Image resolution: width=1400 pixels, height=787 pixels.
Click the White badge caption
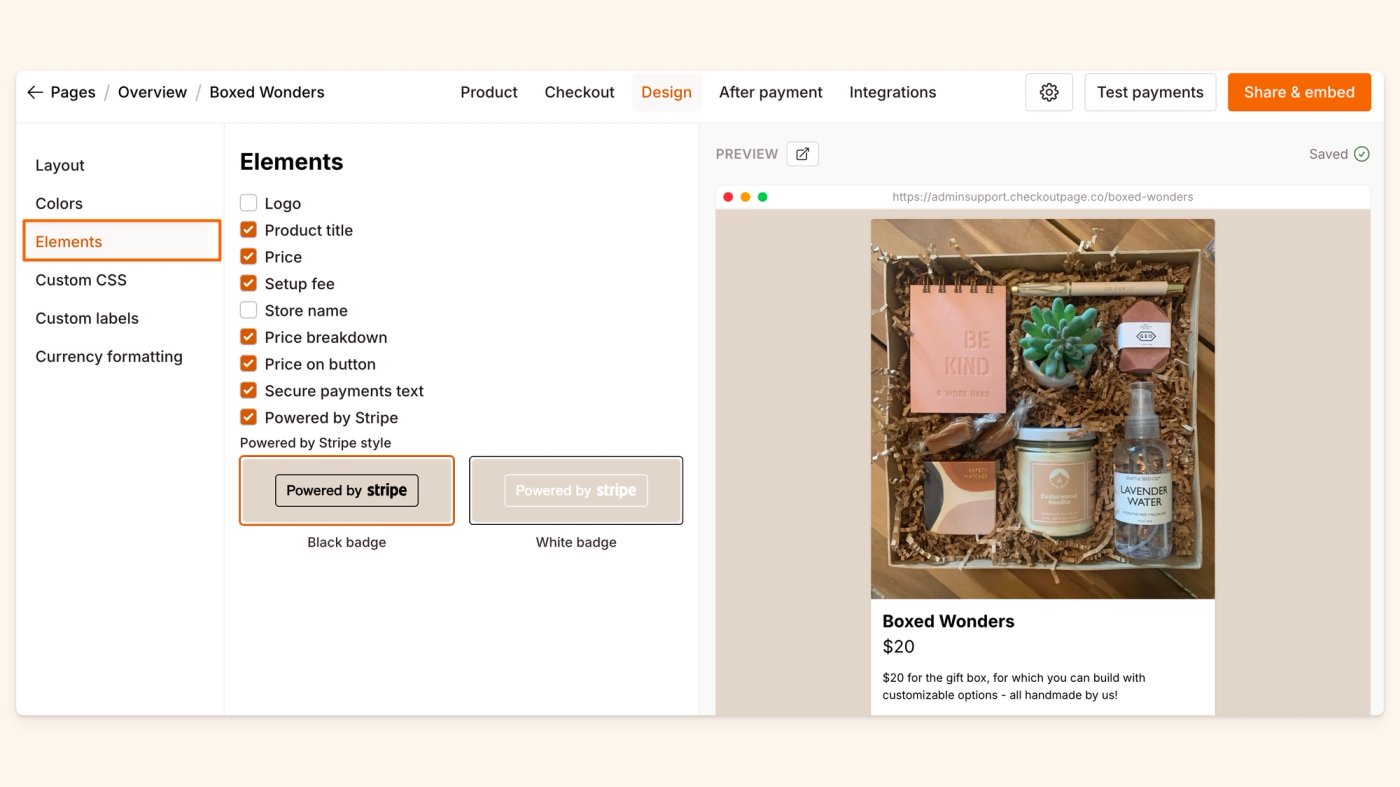[576, 542]
